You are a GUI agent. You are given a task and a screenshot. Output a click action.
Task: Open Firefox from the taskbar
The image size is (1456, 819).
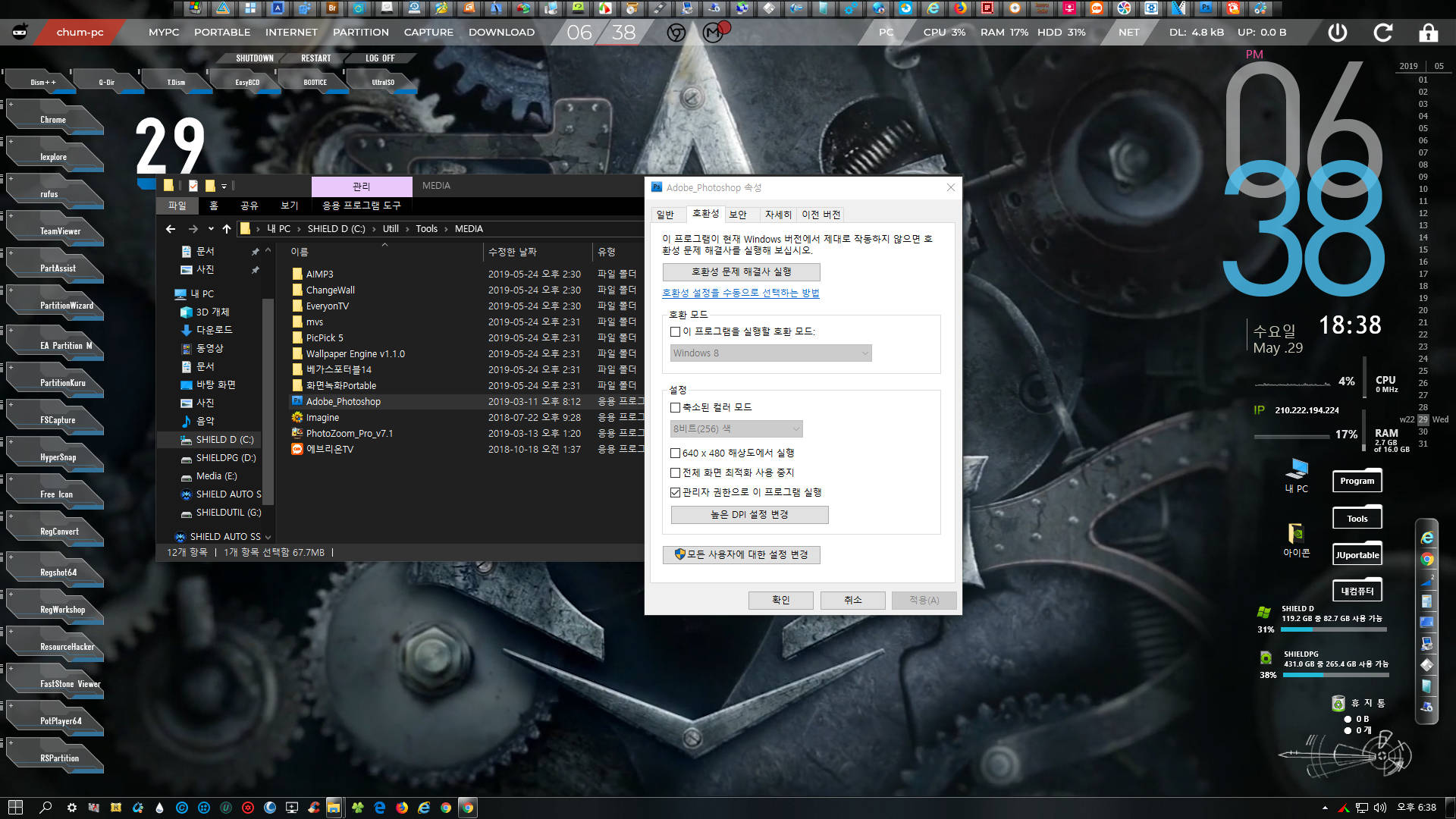tap(402, 808)
